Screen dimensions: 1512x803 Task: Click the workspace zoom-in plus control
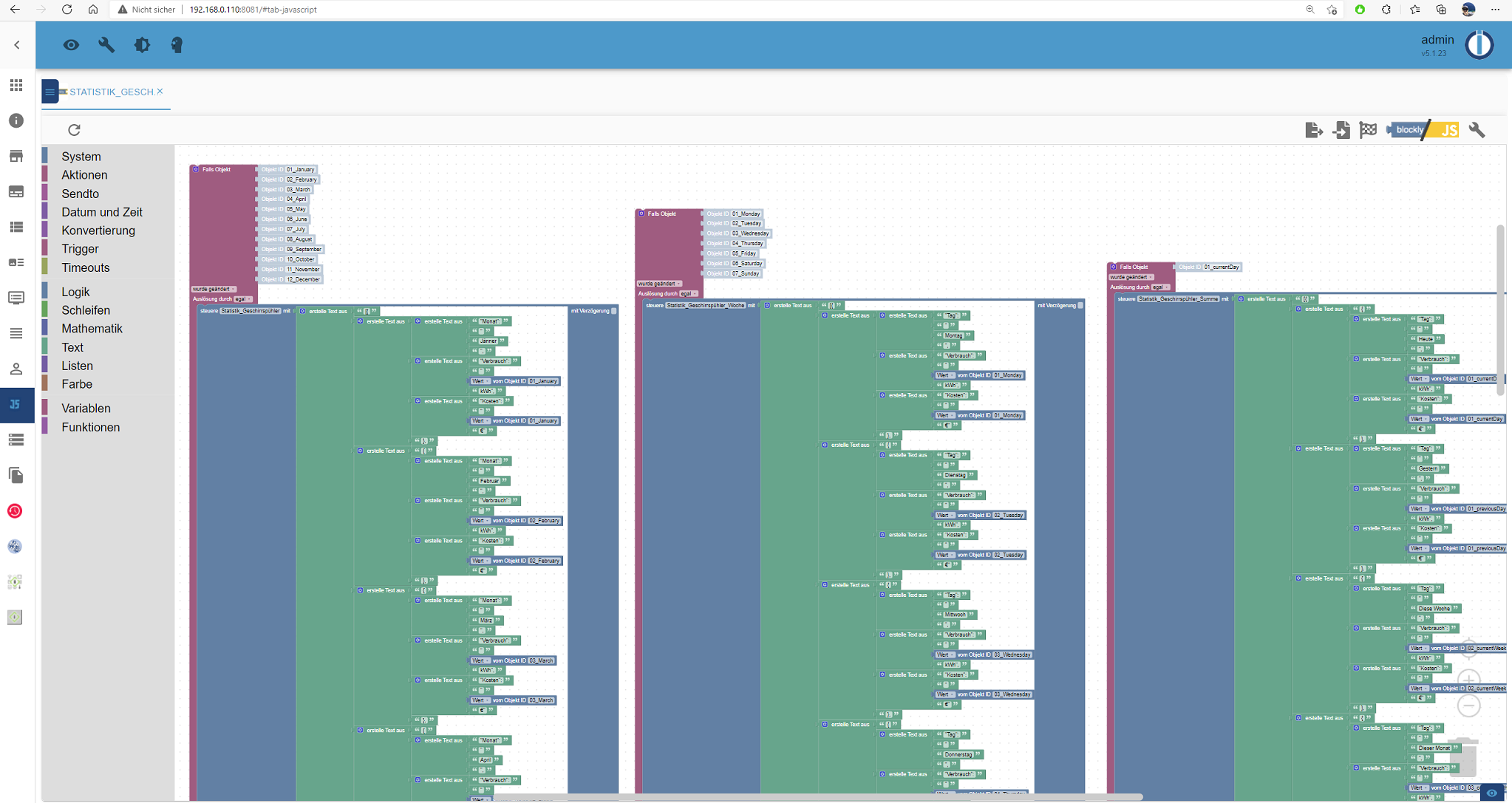(1468, 680)
